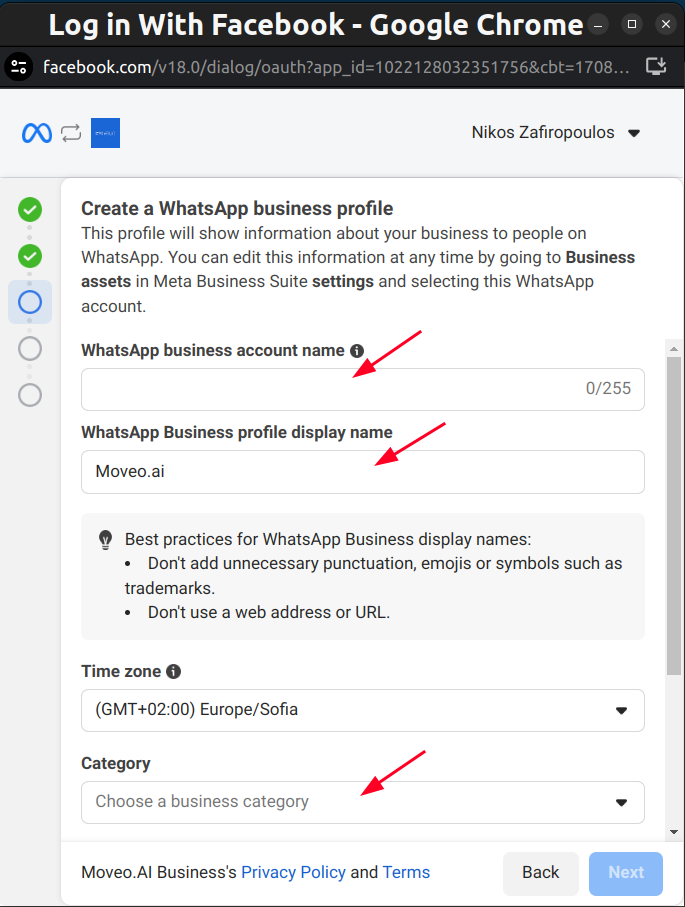The height and width of the screenshot is (907, 685).
Task: Click the lightbulb best practices icon
Action: [105, 539]
